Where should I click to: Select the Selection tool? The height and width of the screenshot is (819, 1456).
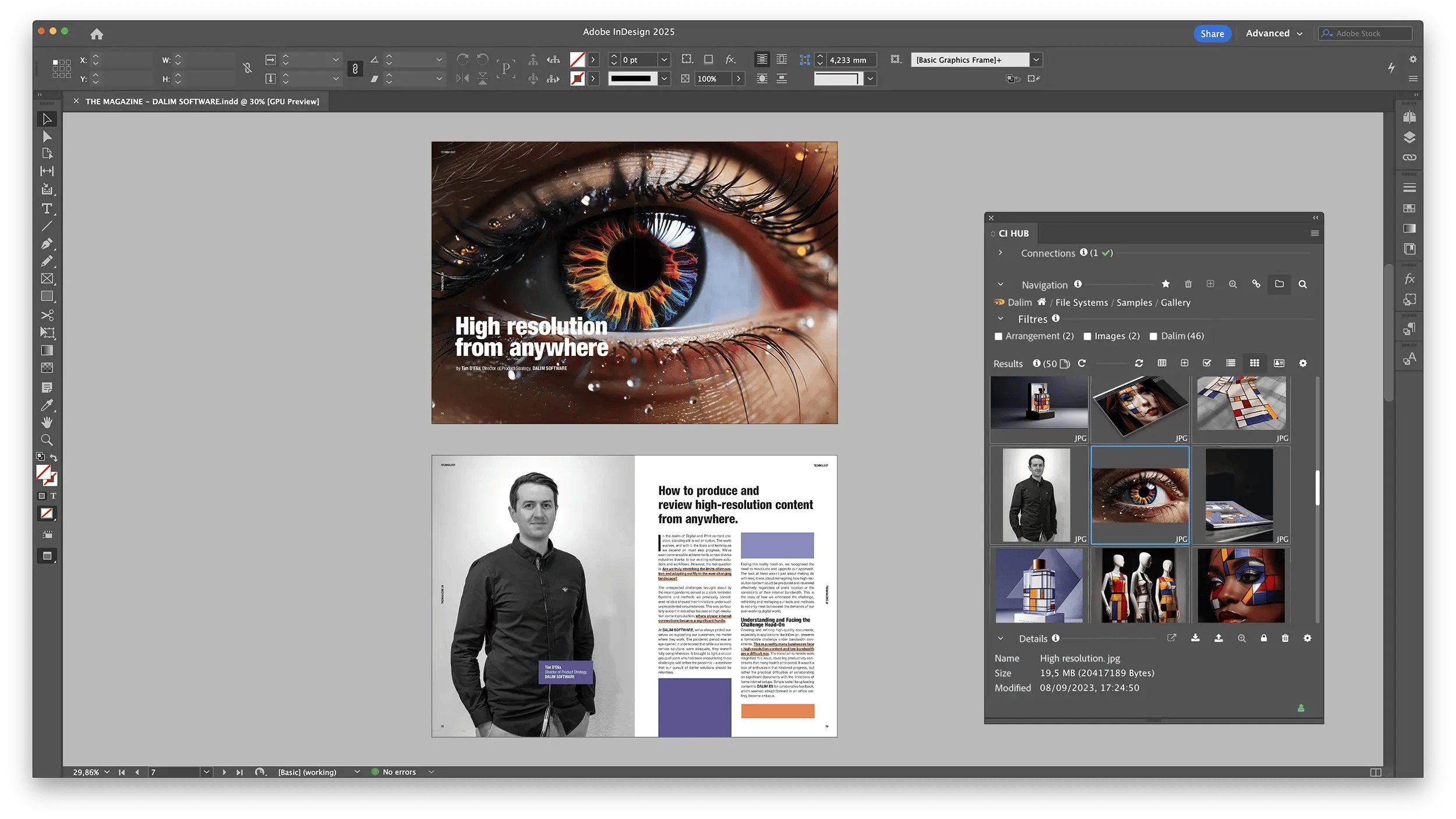[x=47, y=119]
